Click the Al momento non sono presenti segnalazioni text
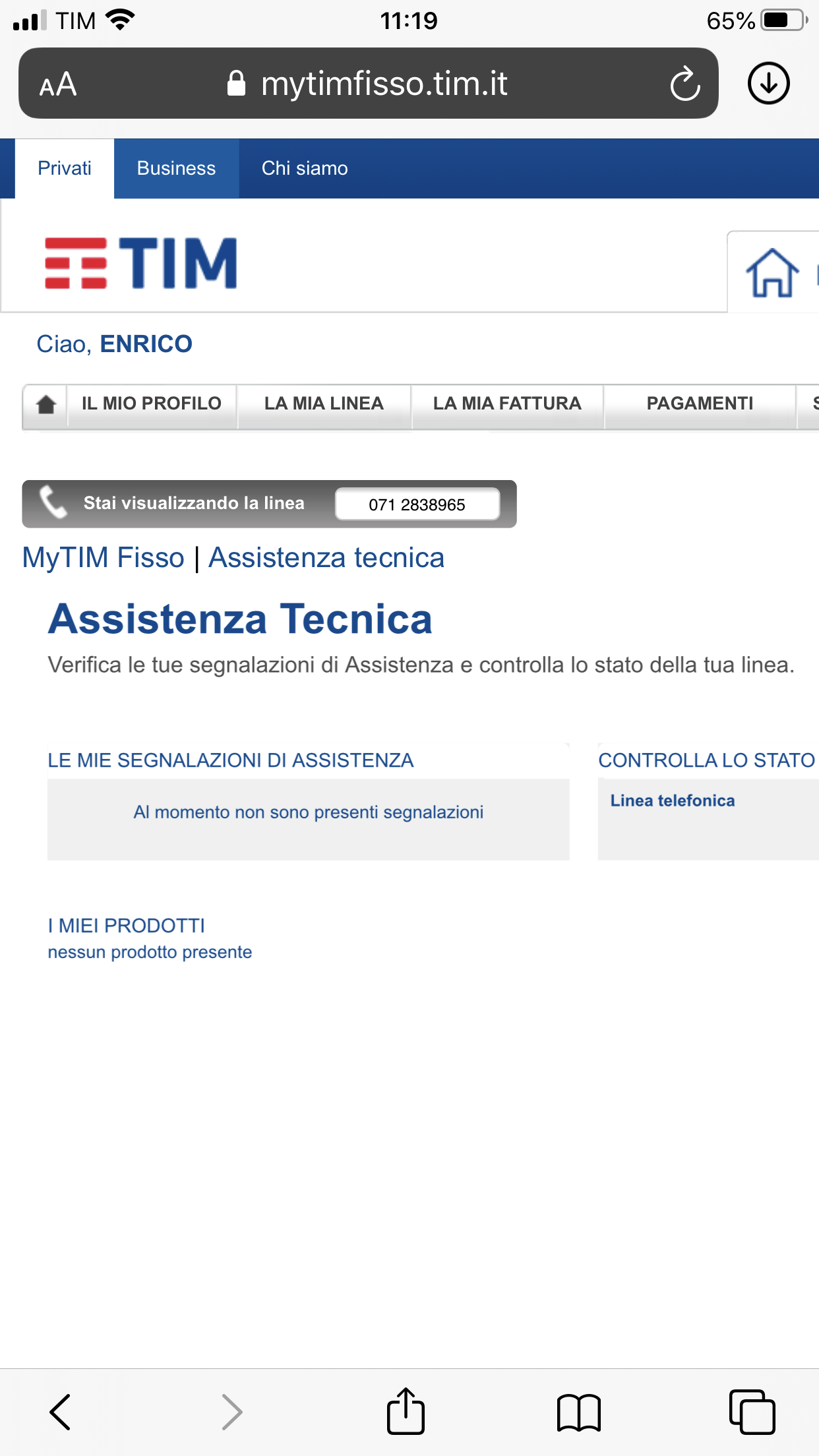Image resolution: width=819 pixels, height=1456 pixels. (x=309, y=812)
